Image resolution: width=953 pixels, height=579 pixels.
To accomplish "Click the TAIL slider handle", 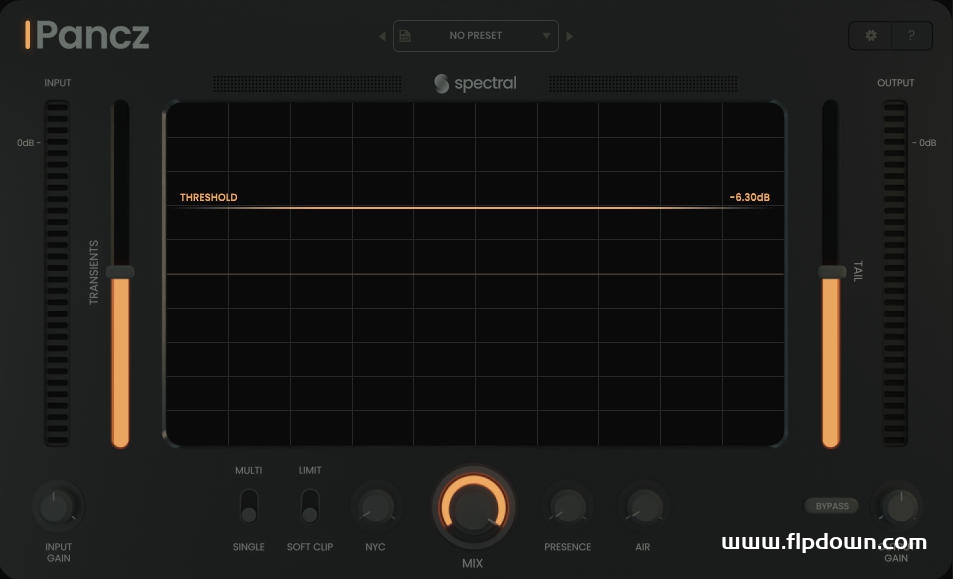I will (x=831, y=272).
